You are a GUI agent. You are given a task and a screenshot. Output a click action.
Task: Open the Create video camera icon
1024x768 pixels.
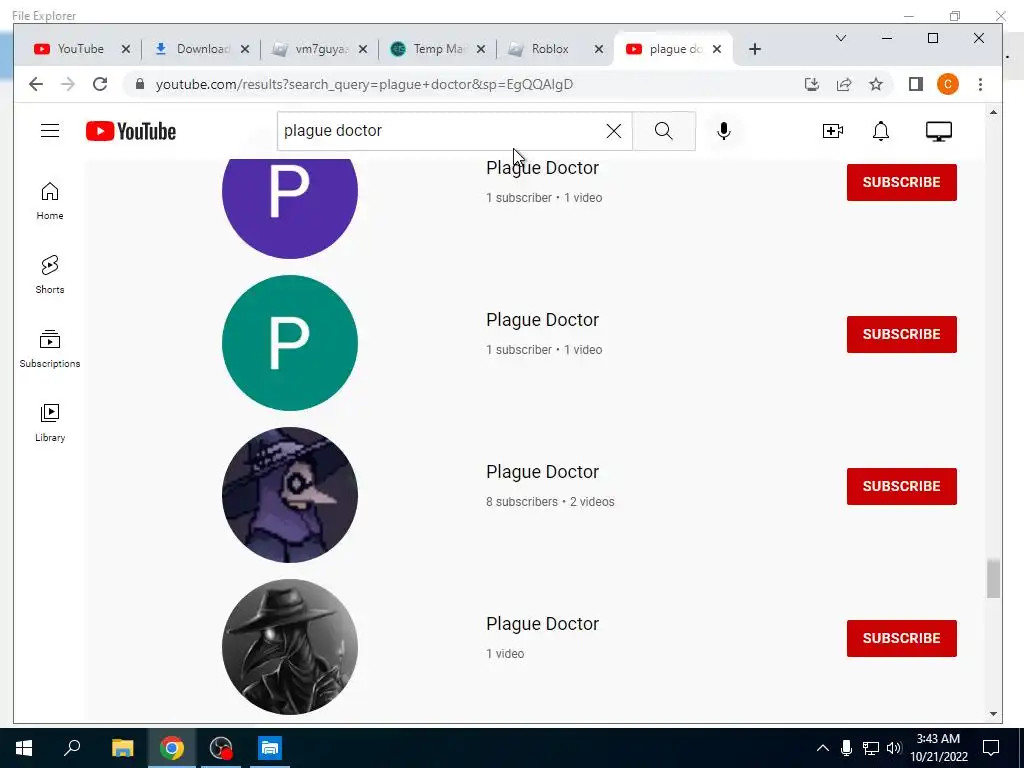833,131
